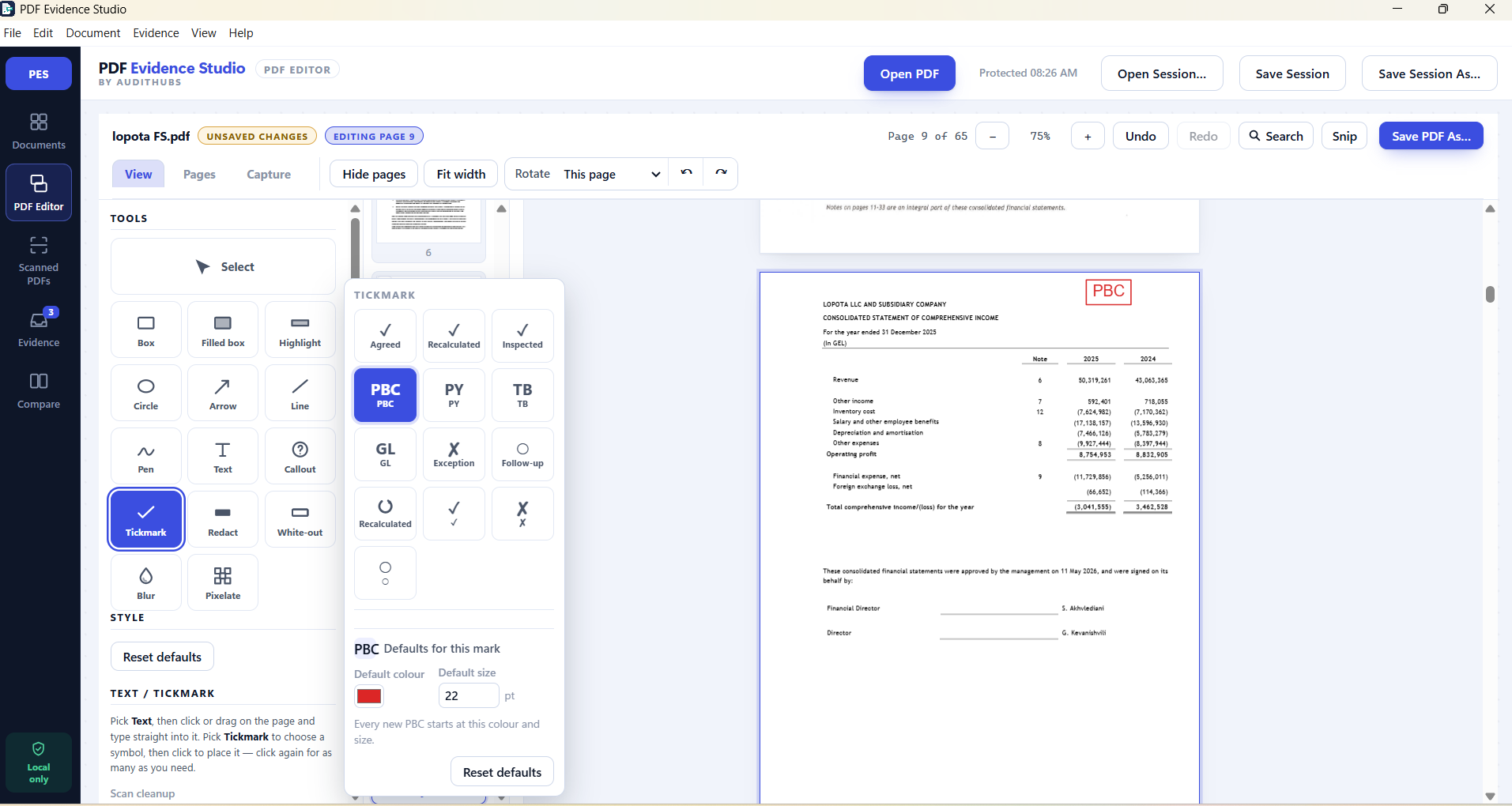Open the Documents sidebar section
Viewport: 1512px width, 806px height.
pyautogui.click(x=39, y=131)
